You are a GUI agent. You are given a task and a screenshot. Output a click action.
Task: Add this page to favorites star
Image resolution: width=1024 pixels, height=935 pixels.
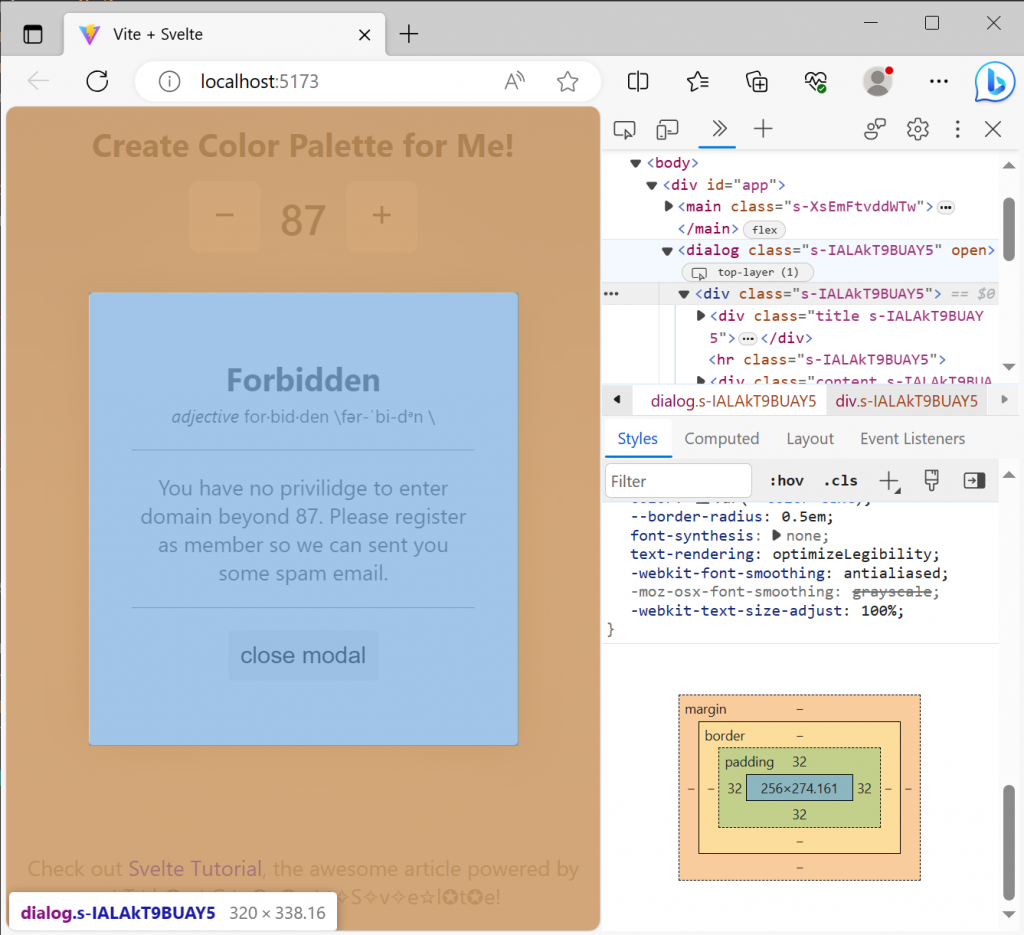point(568,82)
